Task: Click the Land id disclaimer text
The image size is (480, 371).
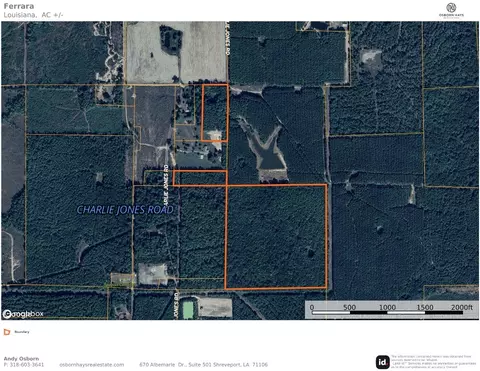Action: pyautogui.click(x=434, y=362)
